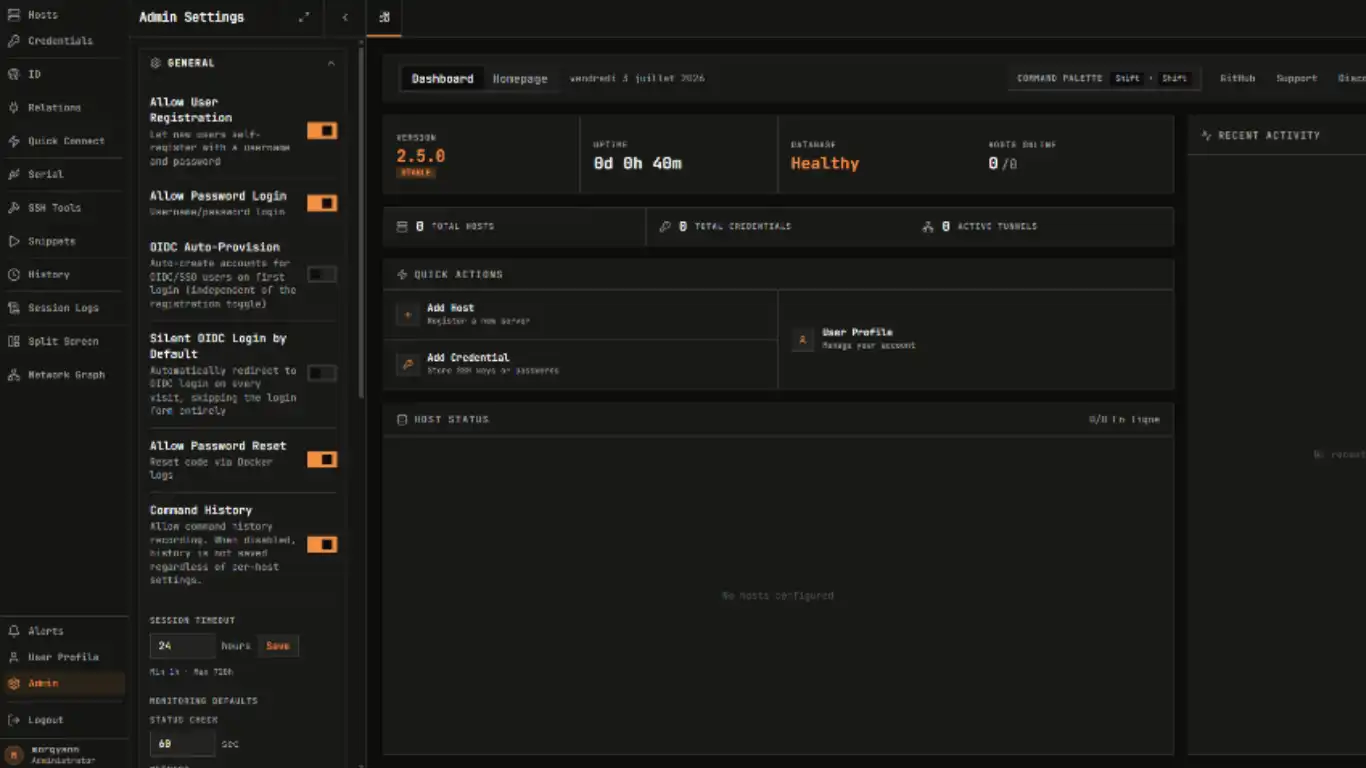Click the uptime value 0d 0h 40m
The height and width of the screenshot is (768, 1366).
point(637,163)
